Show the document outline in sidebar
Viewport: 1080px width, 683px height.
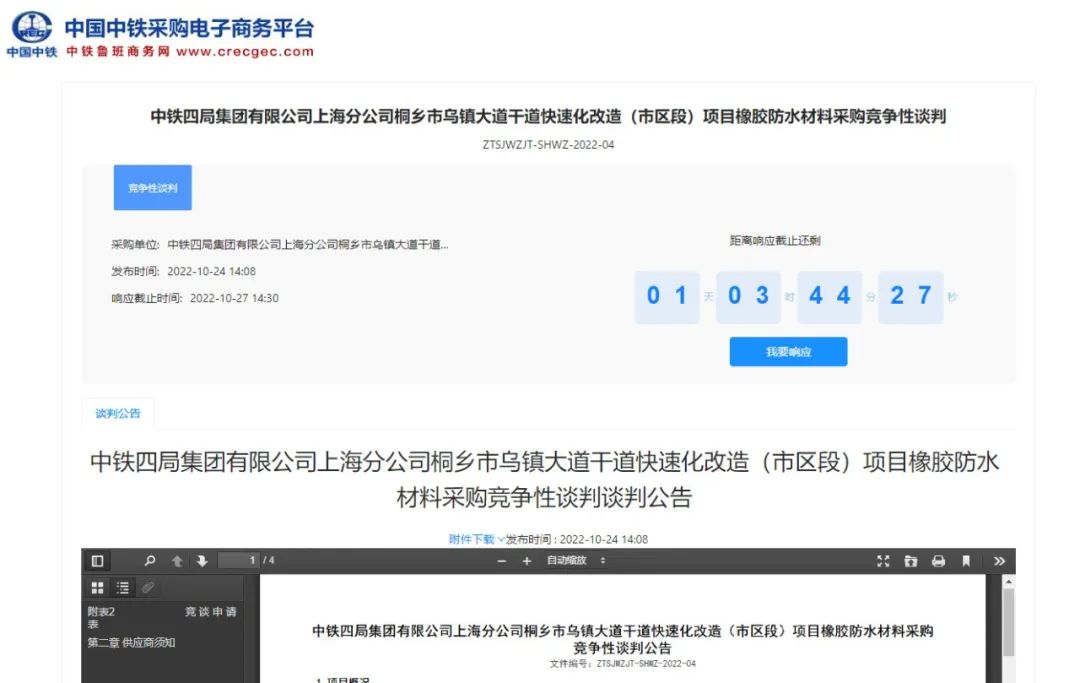[x=123, y=587]
